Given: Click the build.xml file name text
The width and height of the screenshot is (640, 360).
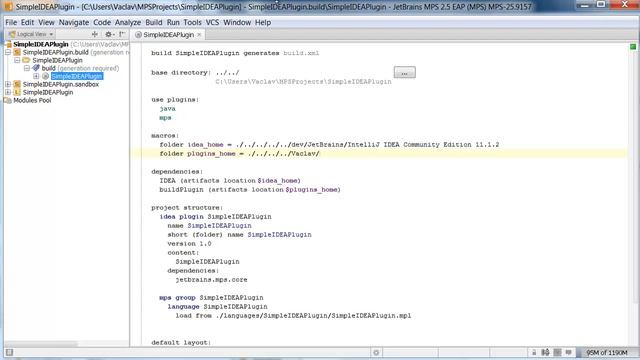Looking at the screenshot, I should point(301,53).
